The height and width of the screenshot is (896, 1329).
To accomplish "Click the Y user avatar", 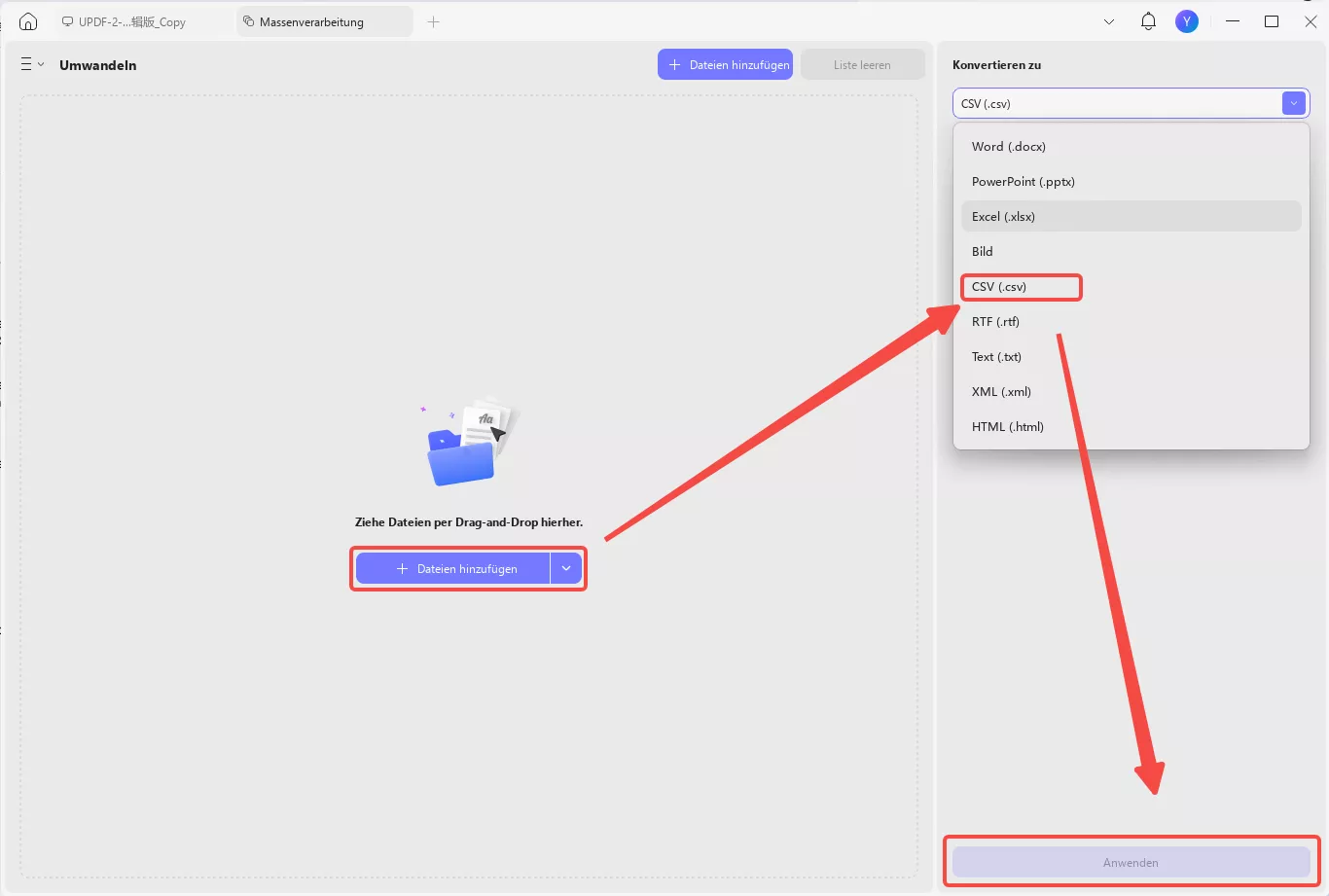I will pyautogui.click(x=1187, y=20).
